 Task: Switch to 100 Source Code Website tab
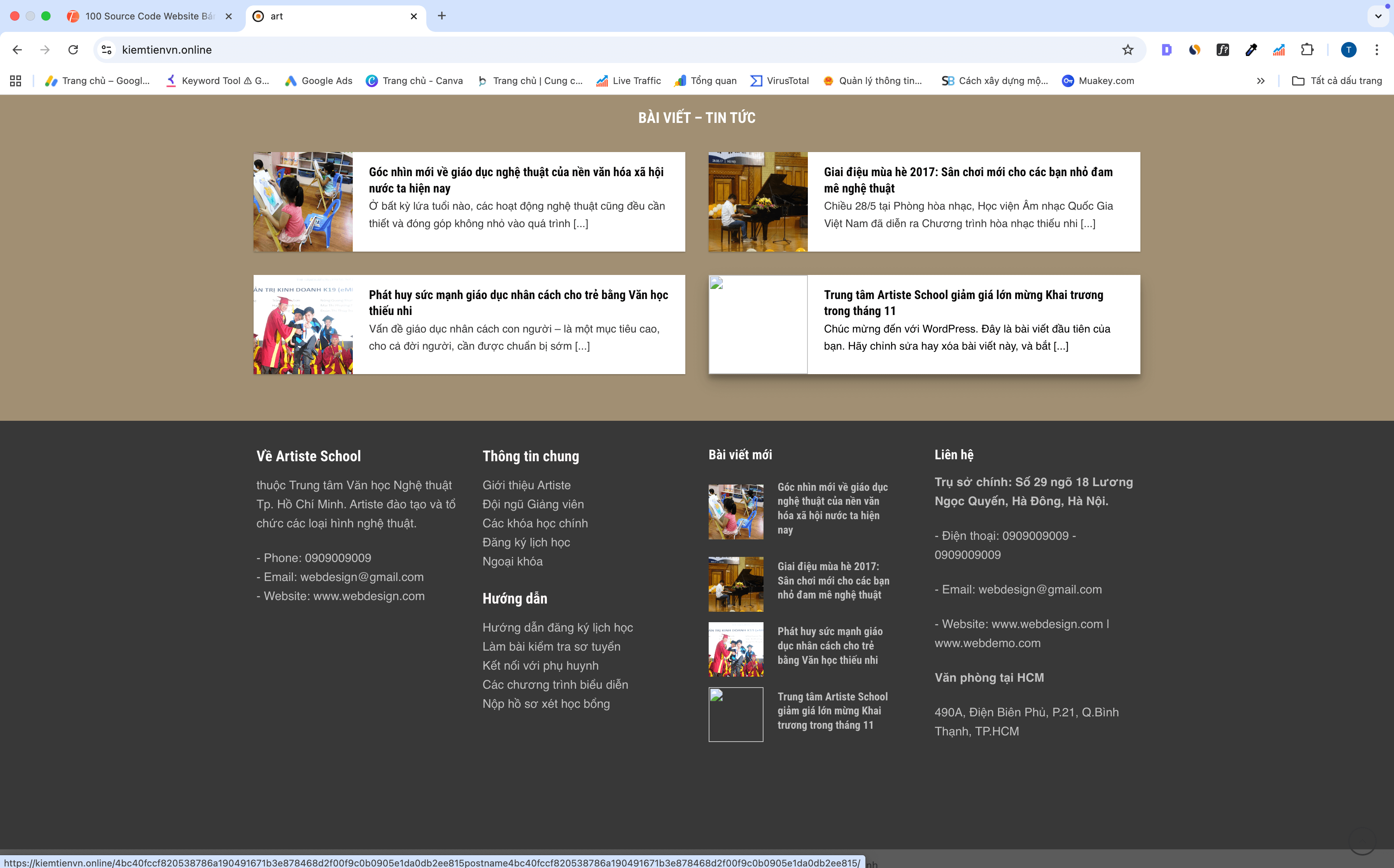click(x=149, y=16)
